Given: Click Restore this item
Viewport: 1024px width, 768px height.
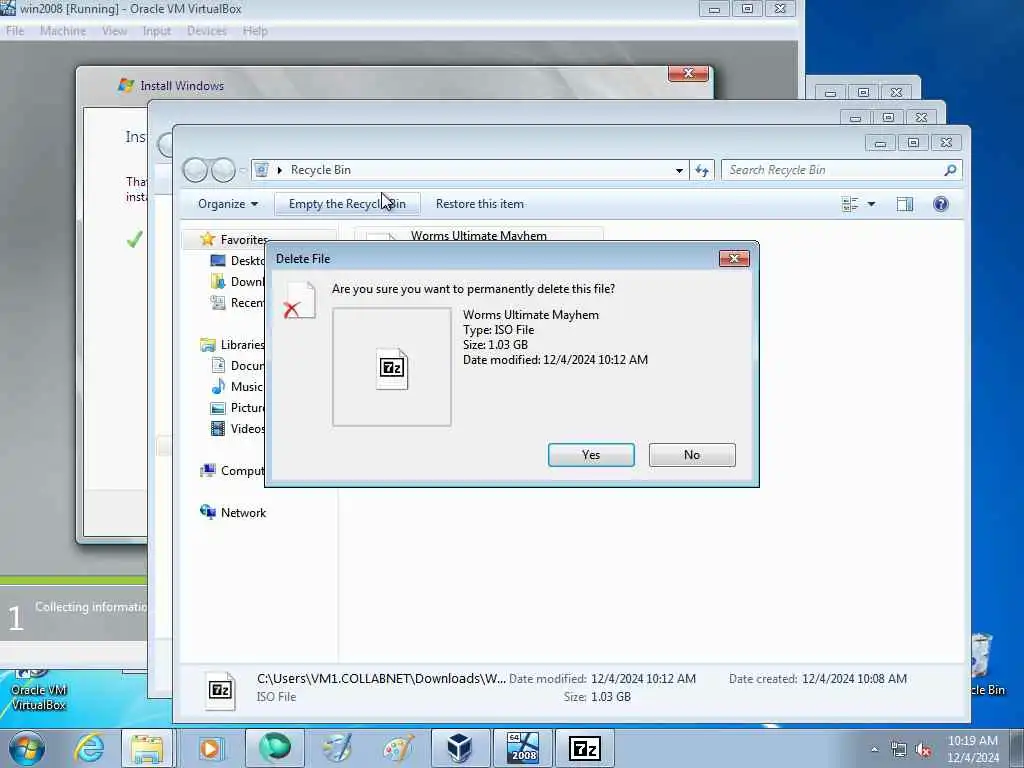Looking at the screenshot, I should click(x=480, y=204).
